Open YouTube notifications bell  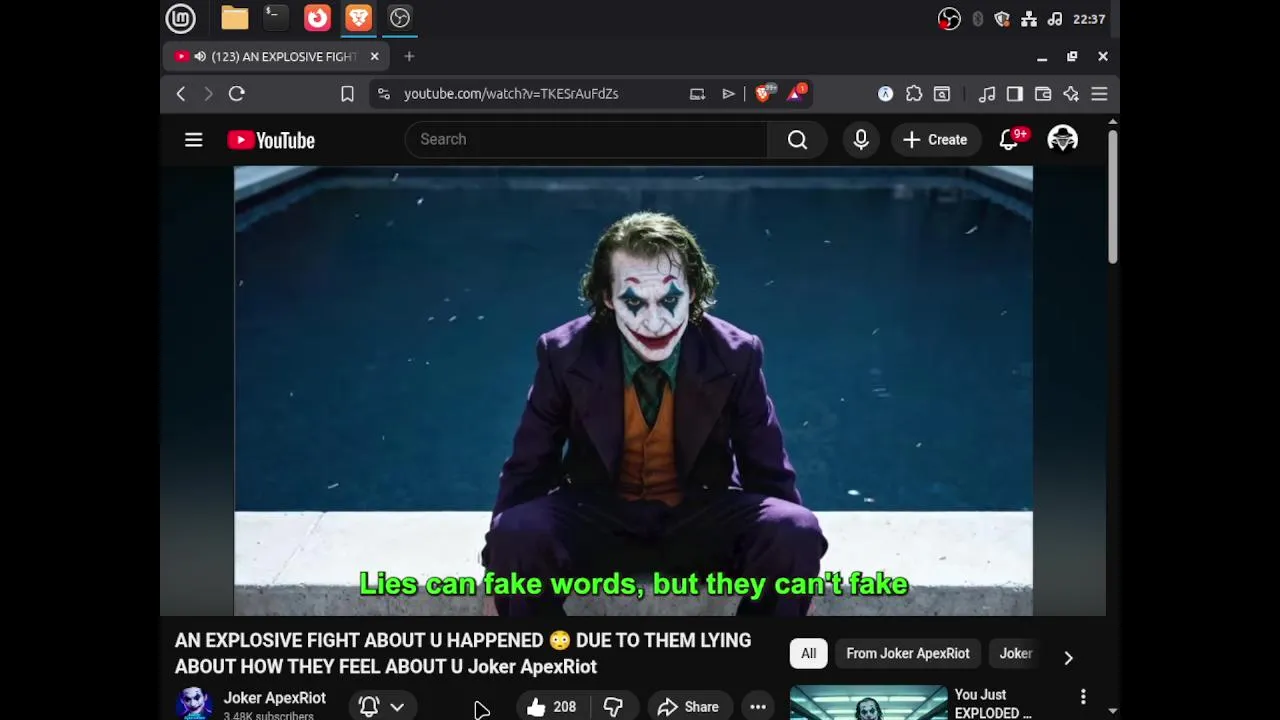pyautogui.click(x=1009, y=140)
